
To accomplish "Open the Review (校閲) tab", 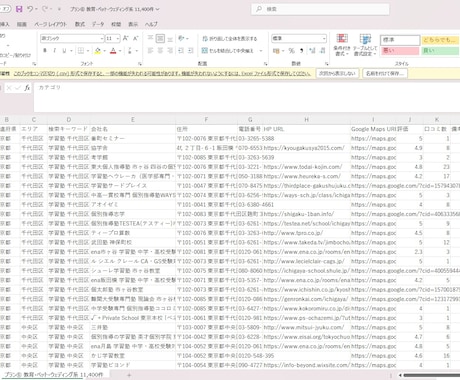I will pos(116,24).
